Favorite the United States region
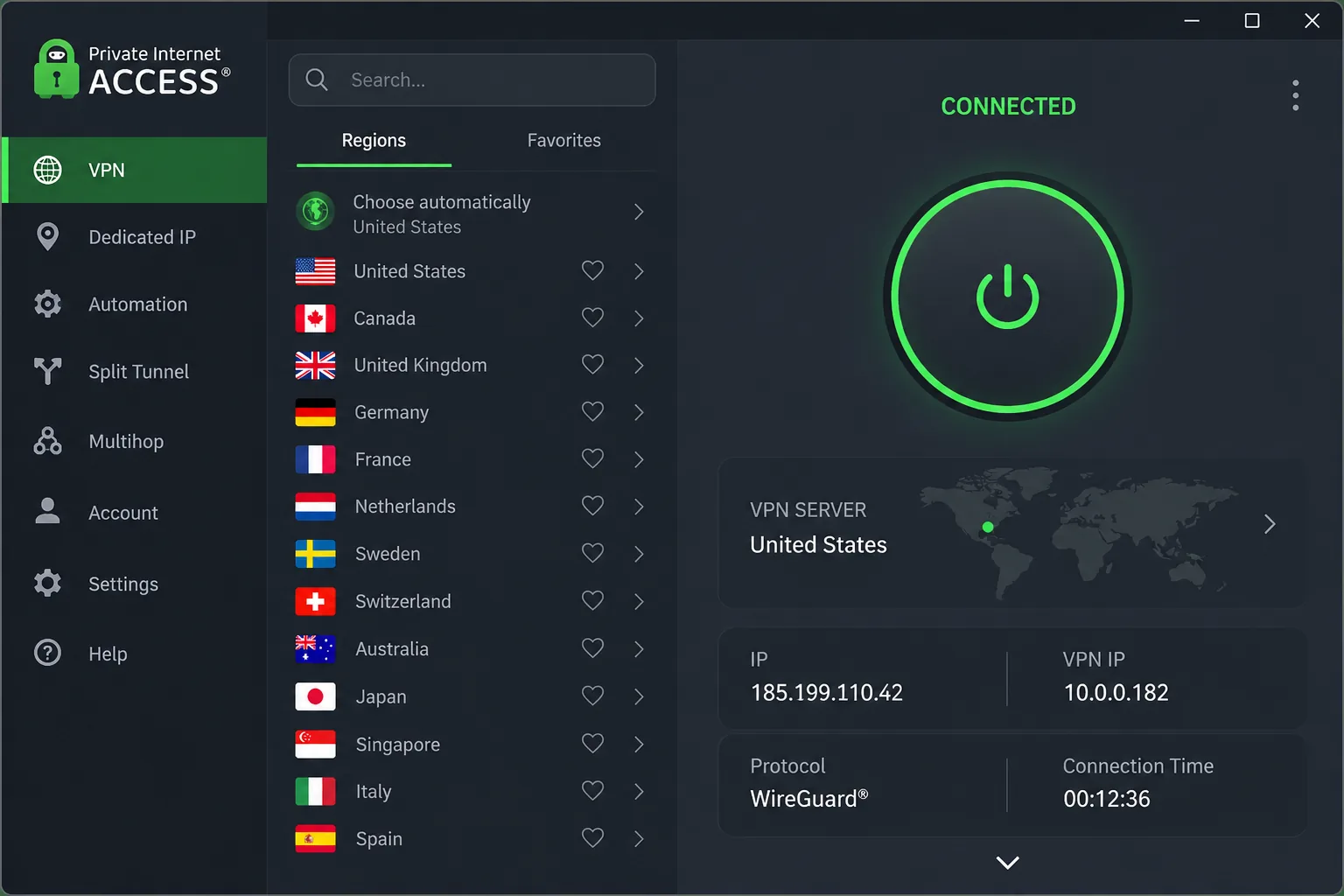1344x896 pixels. (592, 271)
